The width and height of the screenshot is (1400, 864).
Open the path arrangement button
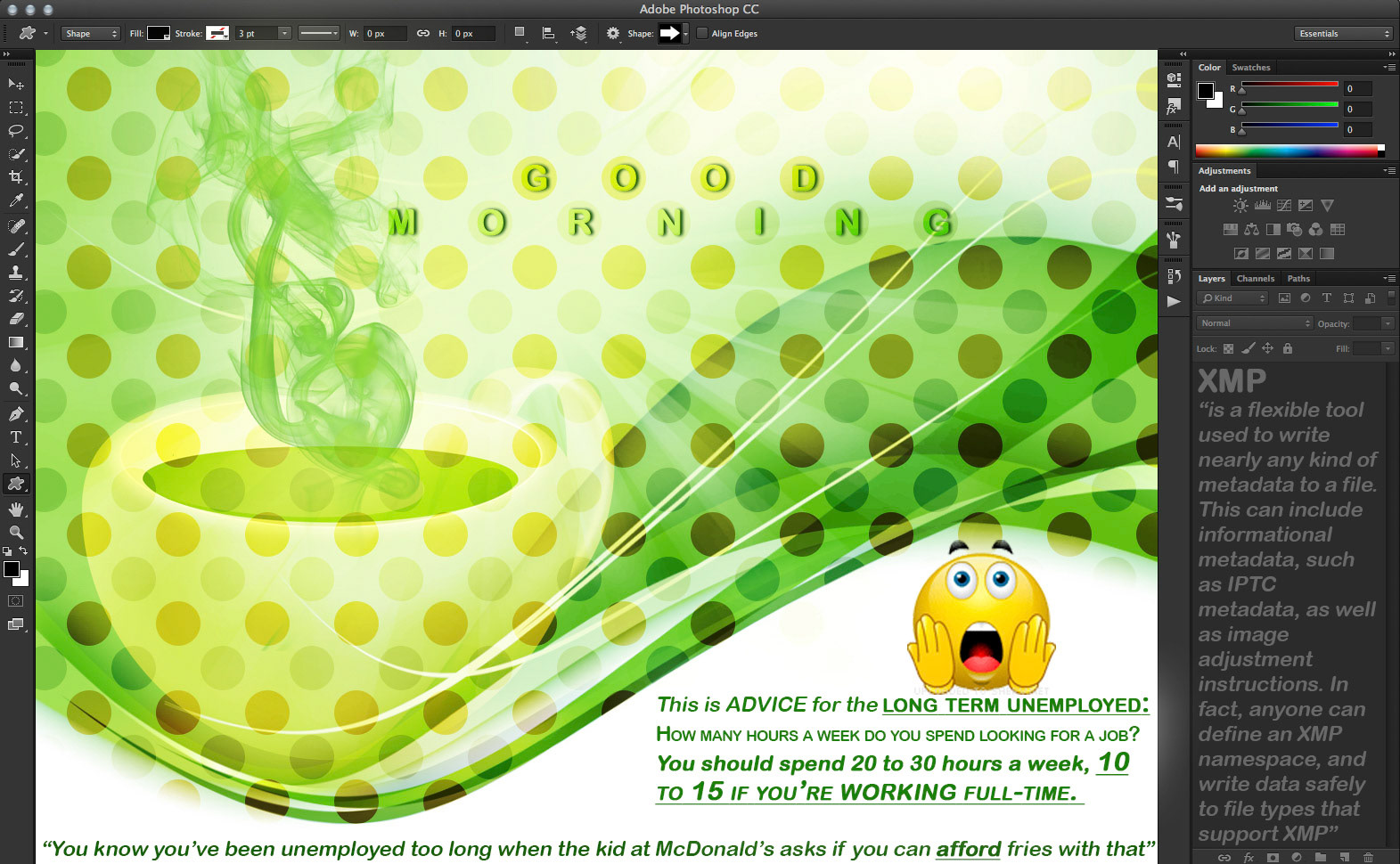[x=579, y=34]
